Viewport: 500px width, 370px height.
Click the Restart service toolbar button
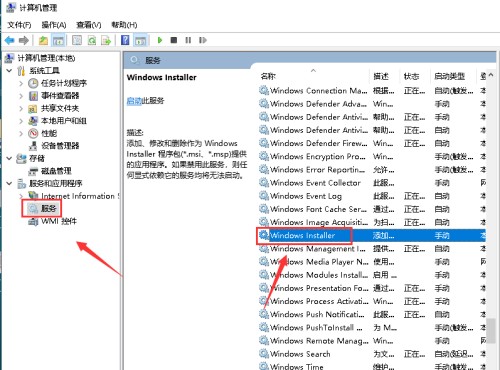tap(203, 40)
